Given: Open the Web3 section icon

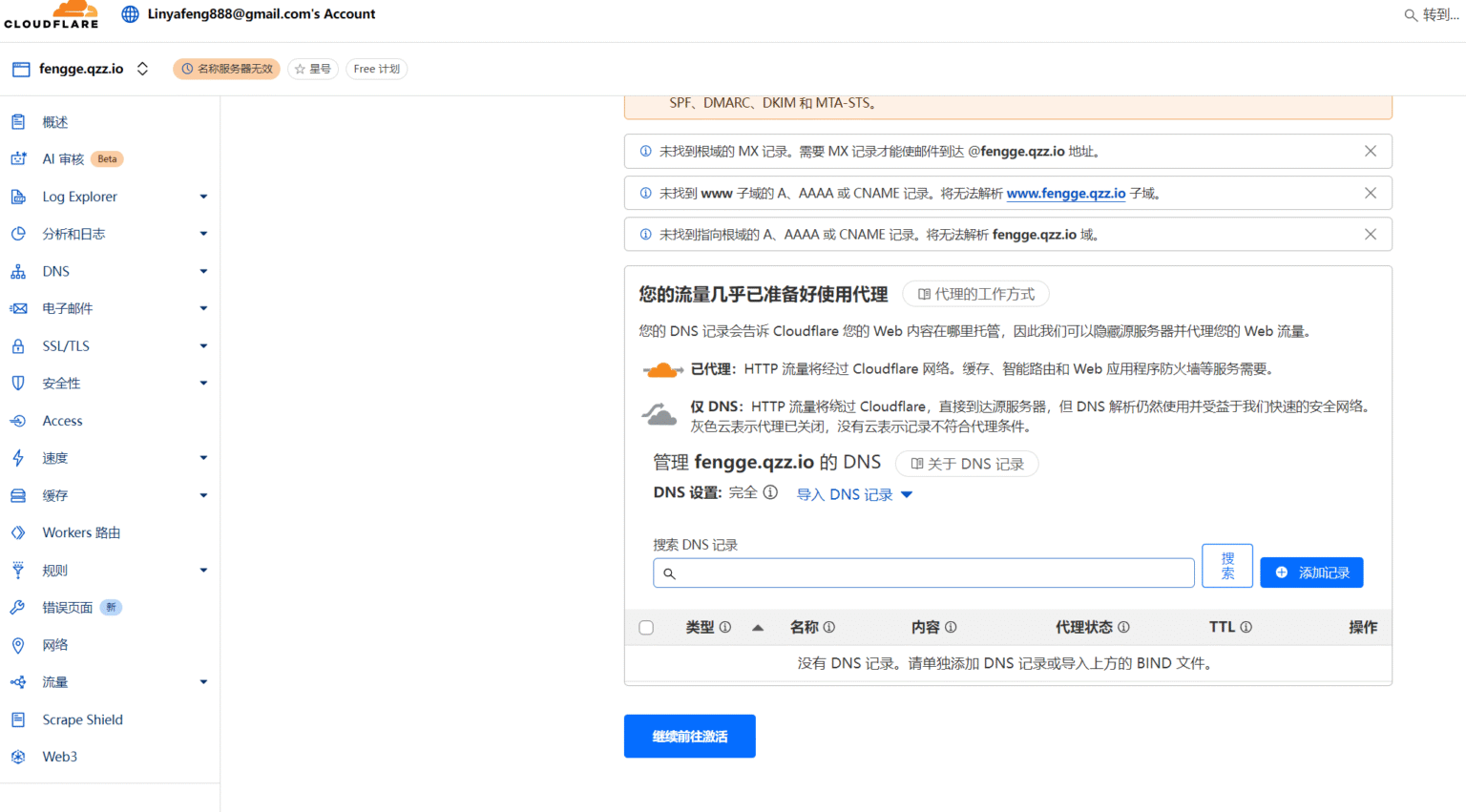Looking at the screenshot, I should [21, 757].
